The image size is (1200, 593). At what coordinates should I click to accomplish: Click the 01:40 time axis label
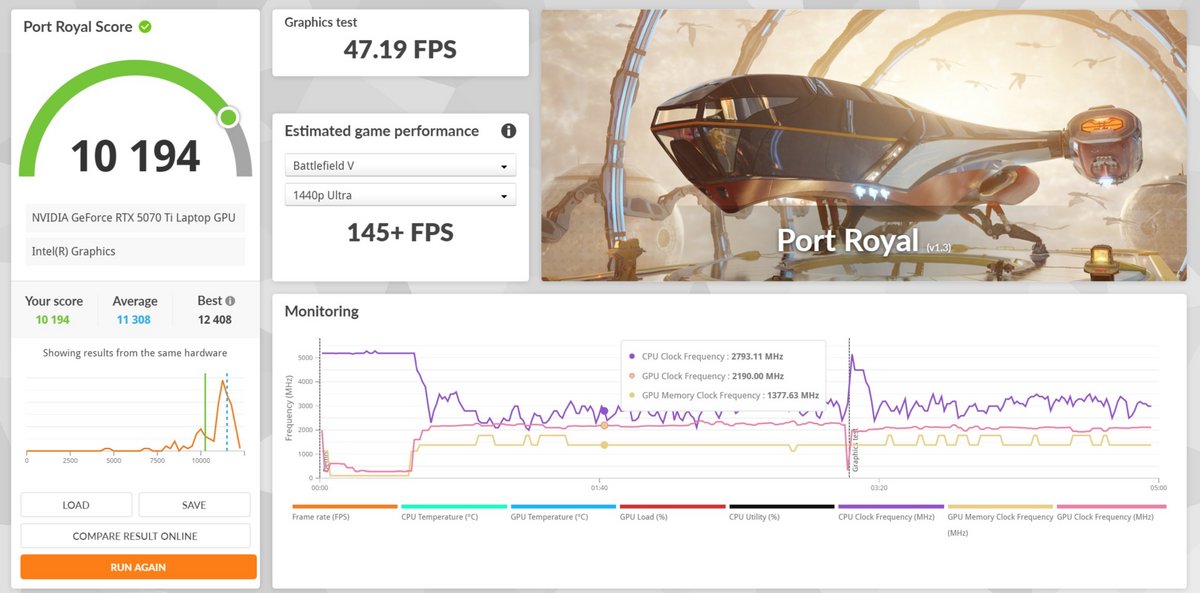599,488
